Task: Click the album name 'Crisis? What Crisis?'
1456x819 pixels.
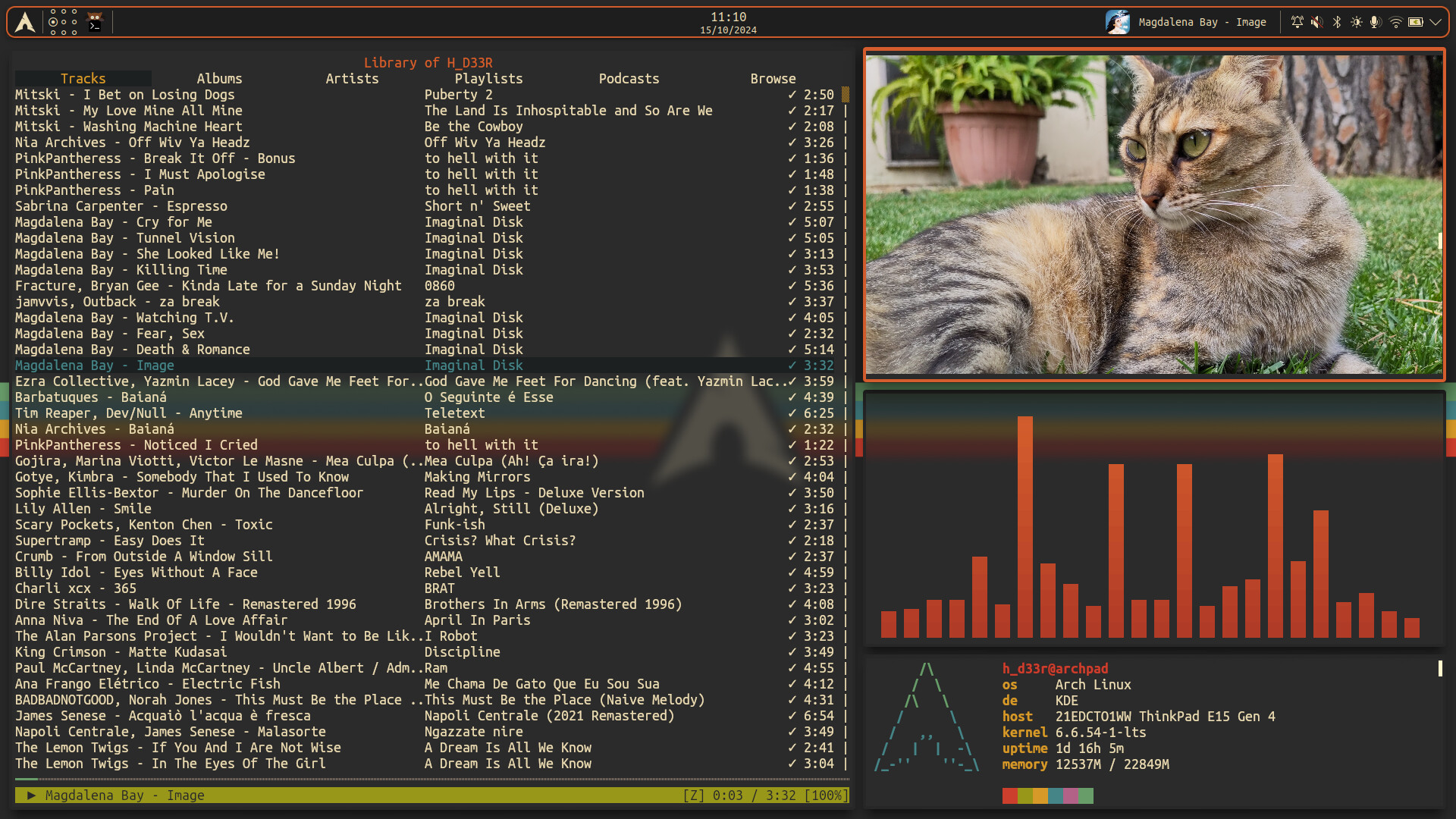Action: click(500, 541)
